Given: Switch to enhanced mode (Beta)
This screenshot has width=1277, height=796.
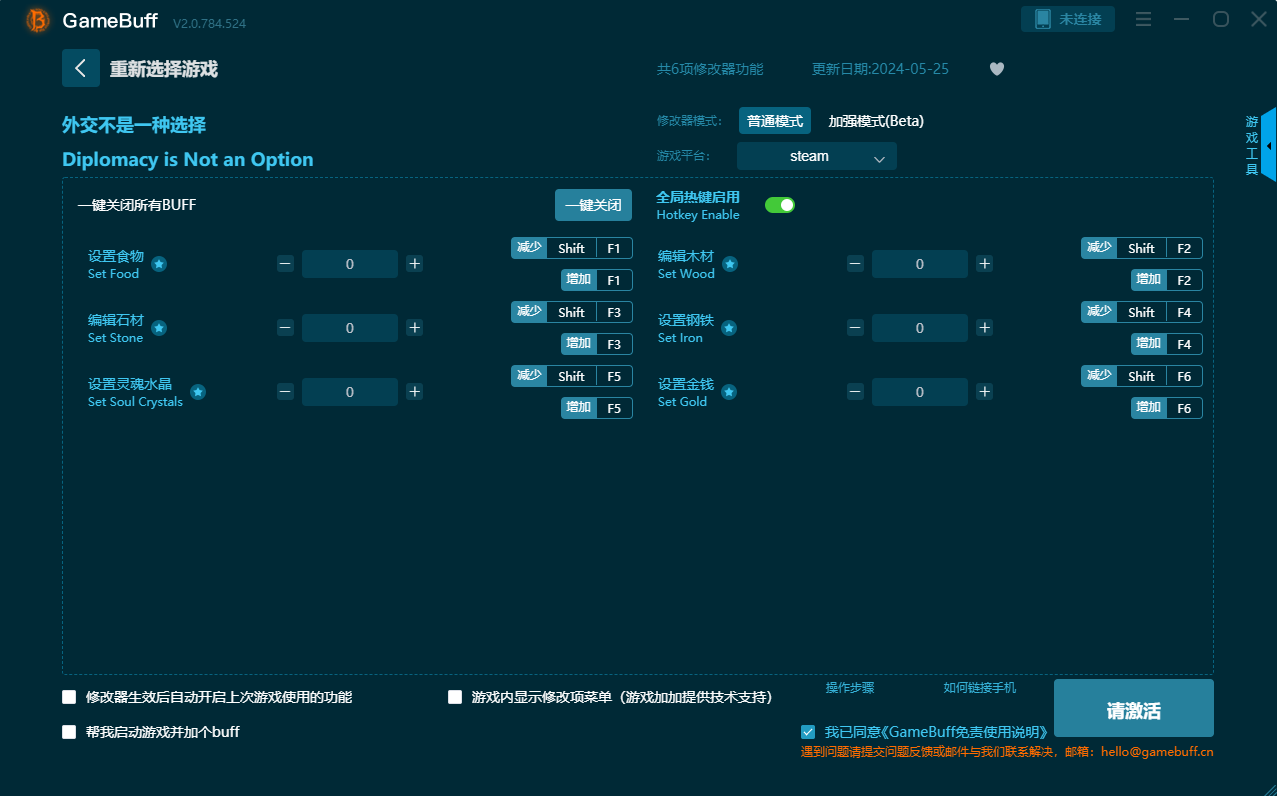Looking at the screenshot, I should point(876,121).
